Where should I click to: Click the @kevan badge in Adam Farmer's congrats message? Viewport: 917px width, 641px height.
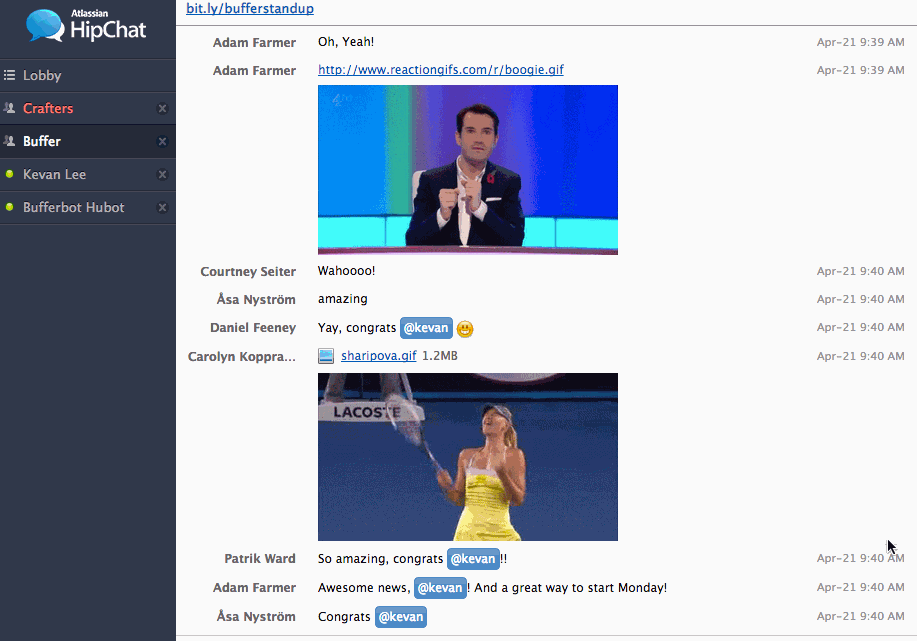pyautogui.click(x=440, y=587)
